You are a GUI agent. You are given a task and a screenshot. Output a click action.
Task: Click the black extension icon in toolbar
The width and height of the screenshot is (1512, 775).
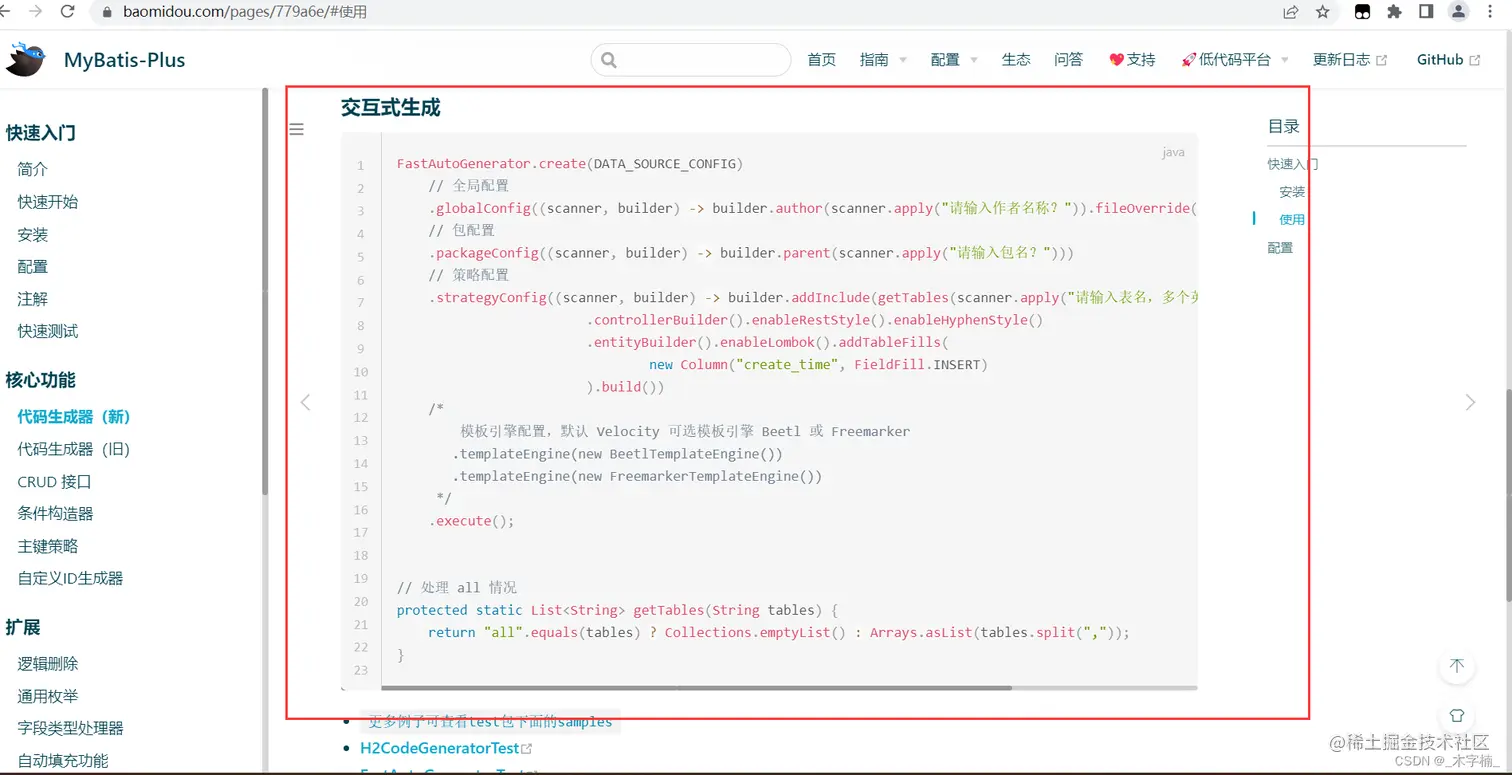[x=1362, y=12]
